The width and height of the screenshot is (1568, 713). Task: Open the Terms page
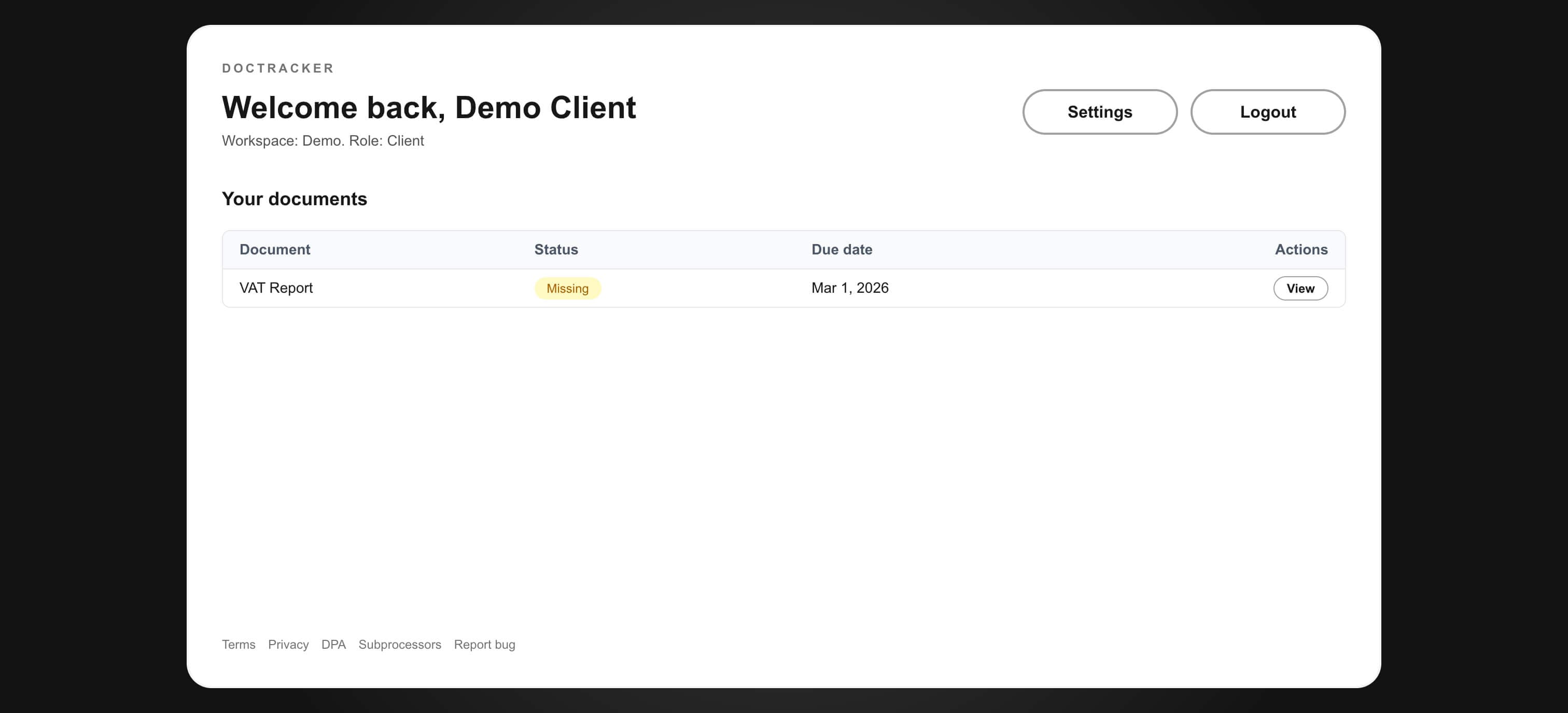click(x=238, y=644)
